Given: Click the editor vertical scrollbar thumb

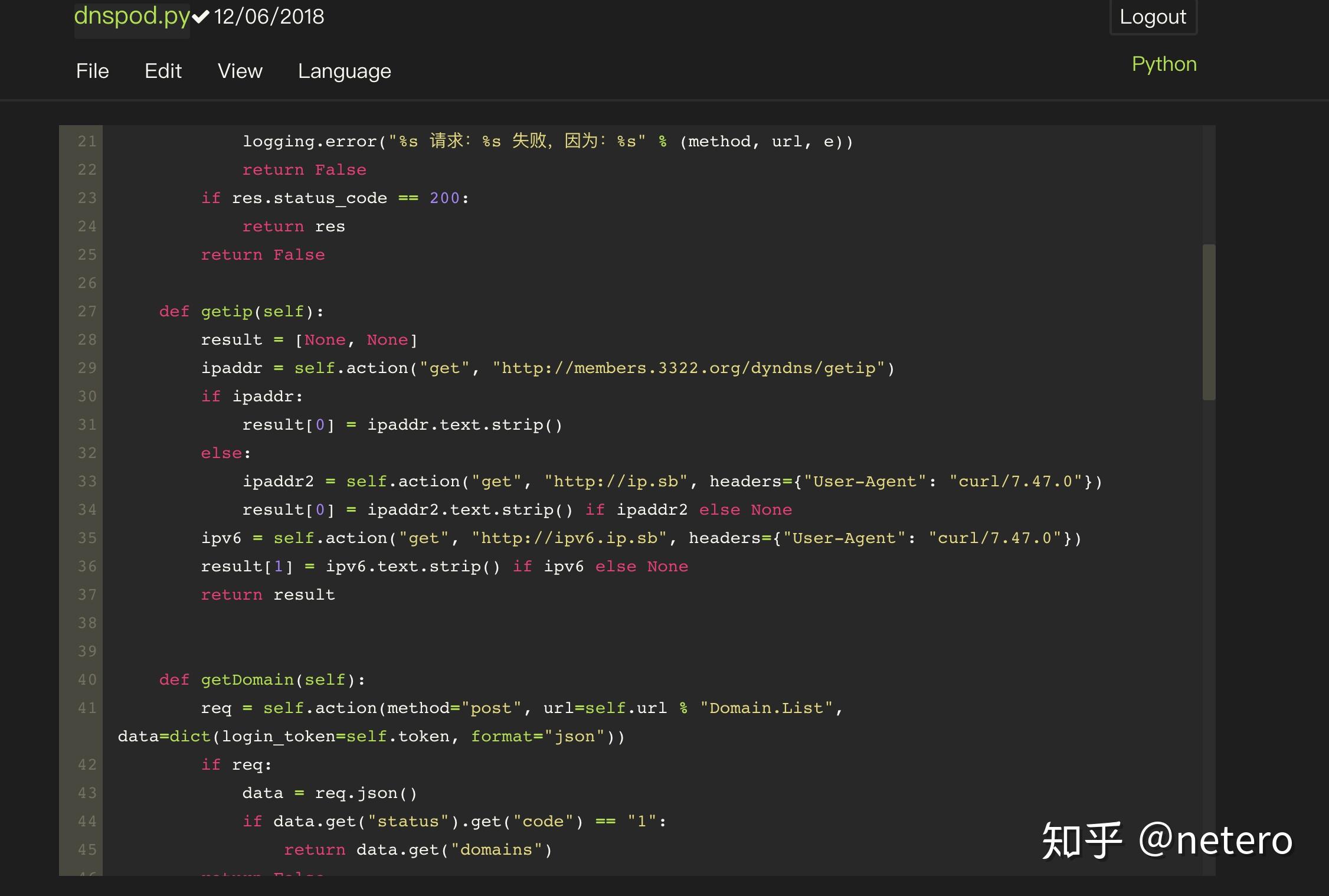Looking at the screenshot, I should coord(1209,322).
